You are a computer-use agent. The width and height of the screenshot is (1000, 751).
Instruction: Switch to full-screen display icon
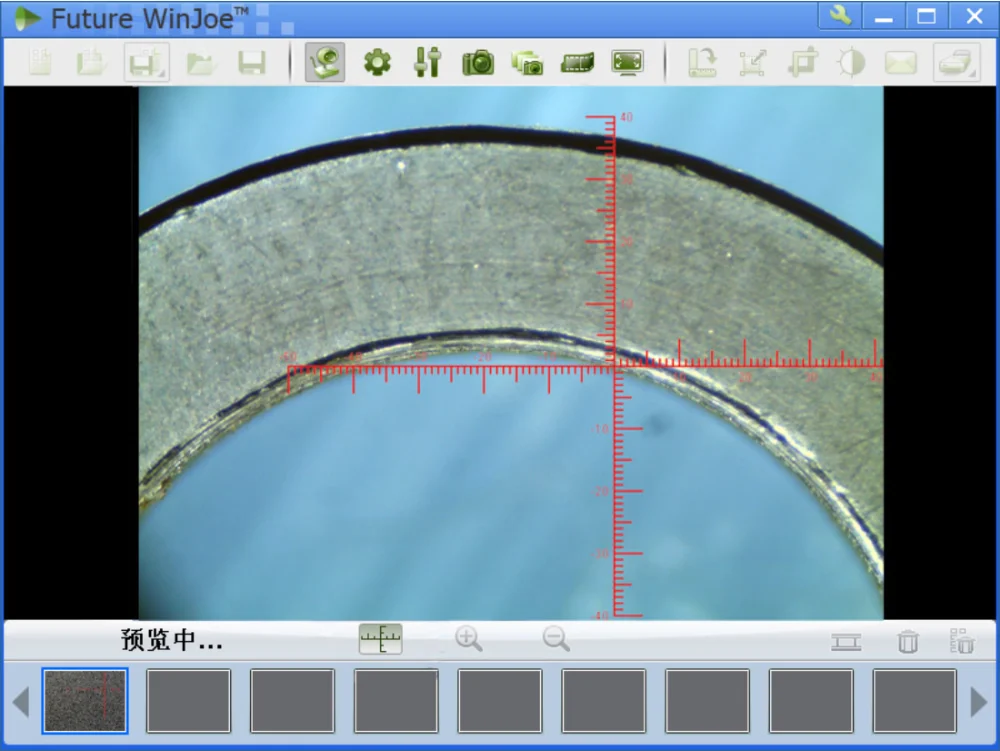pyautogui.click(x=628, y=62)
